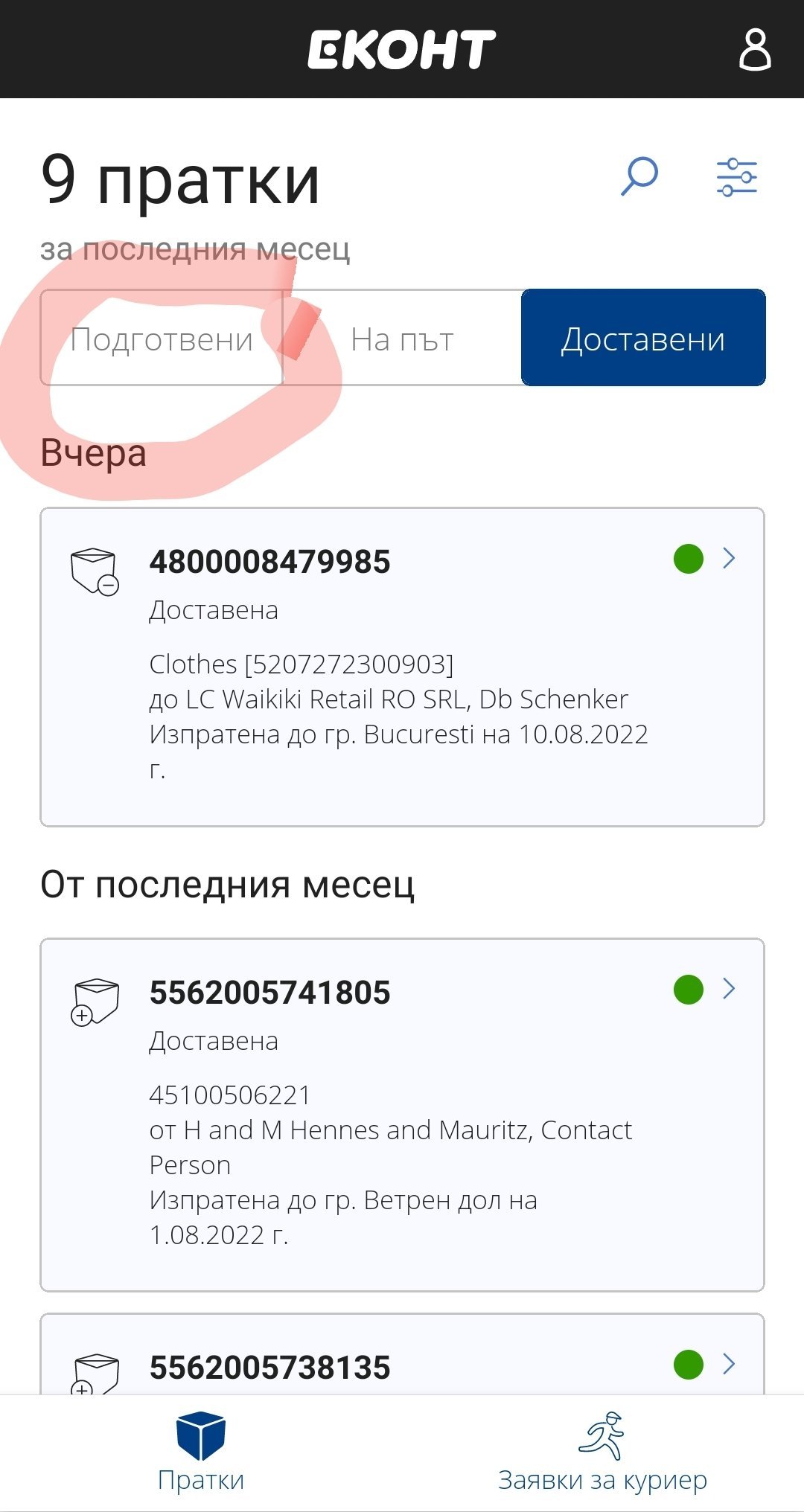
Task: Expand shipment 4800008479985 chevron
Action: tap(729, 558)
